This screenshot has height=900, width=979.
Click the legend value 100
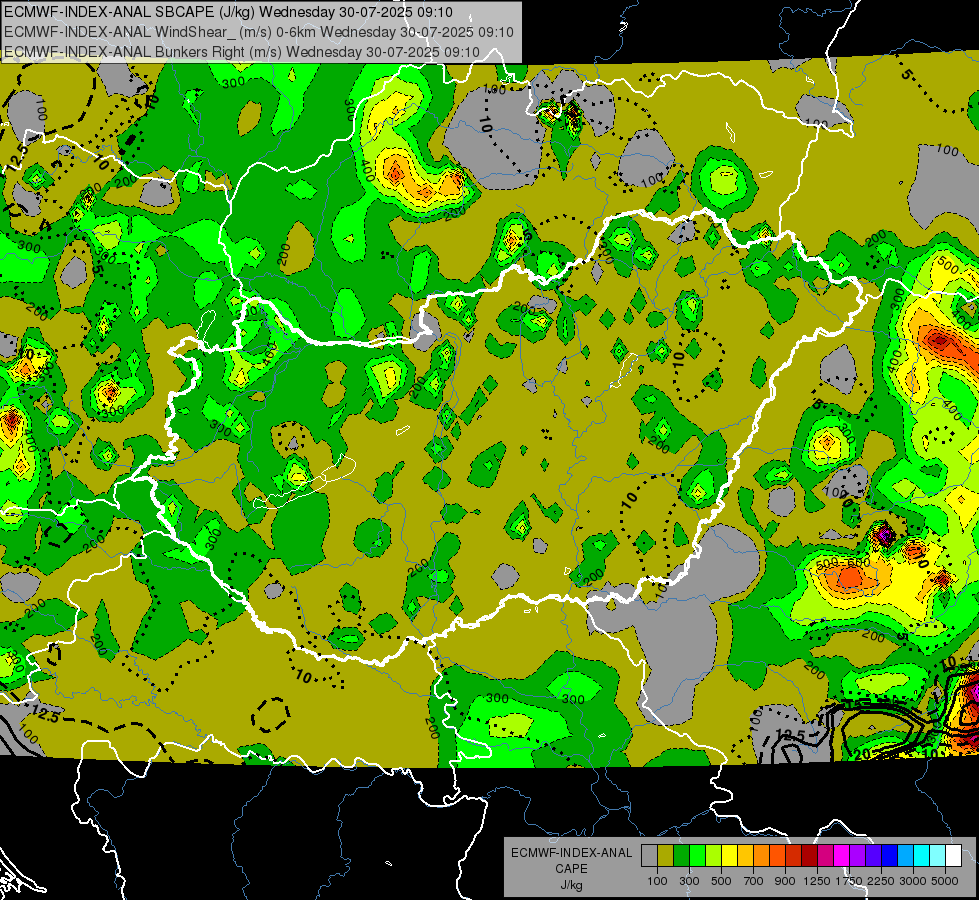[x=657, y=881]
